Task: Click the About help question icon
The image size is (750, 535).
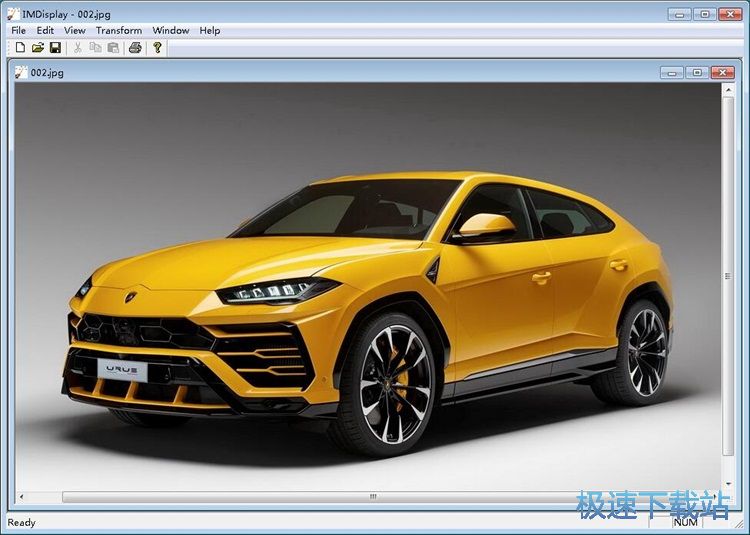Action: [x=157, y=47]
